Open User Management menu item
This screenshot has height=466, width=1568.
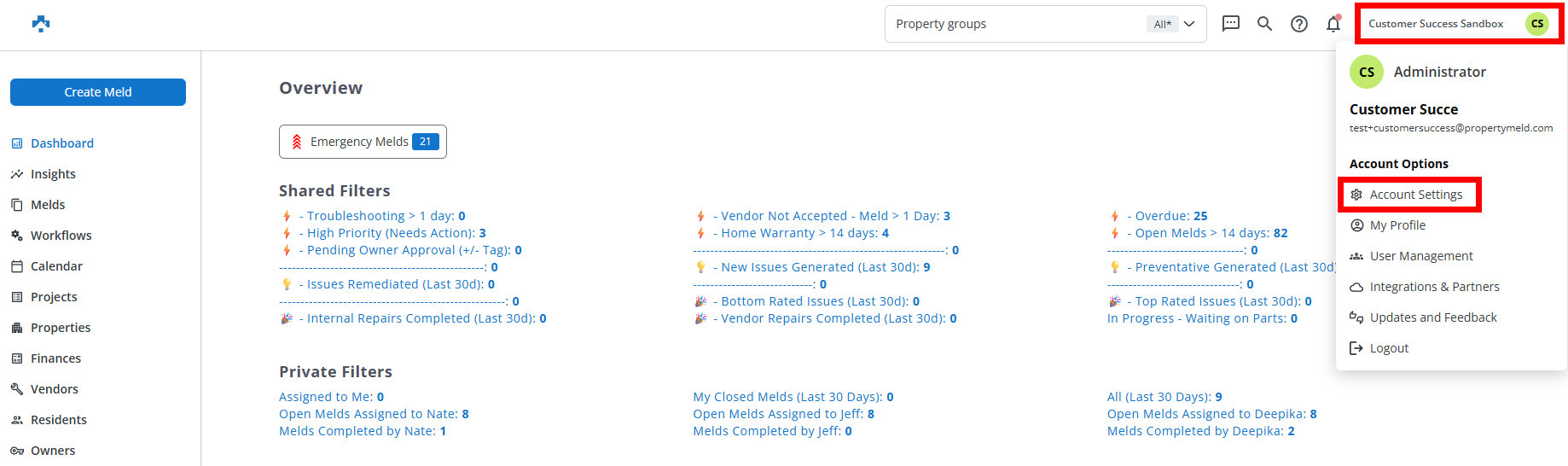click(x=1421, y=256)
